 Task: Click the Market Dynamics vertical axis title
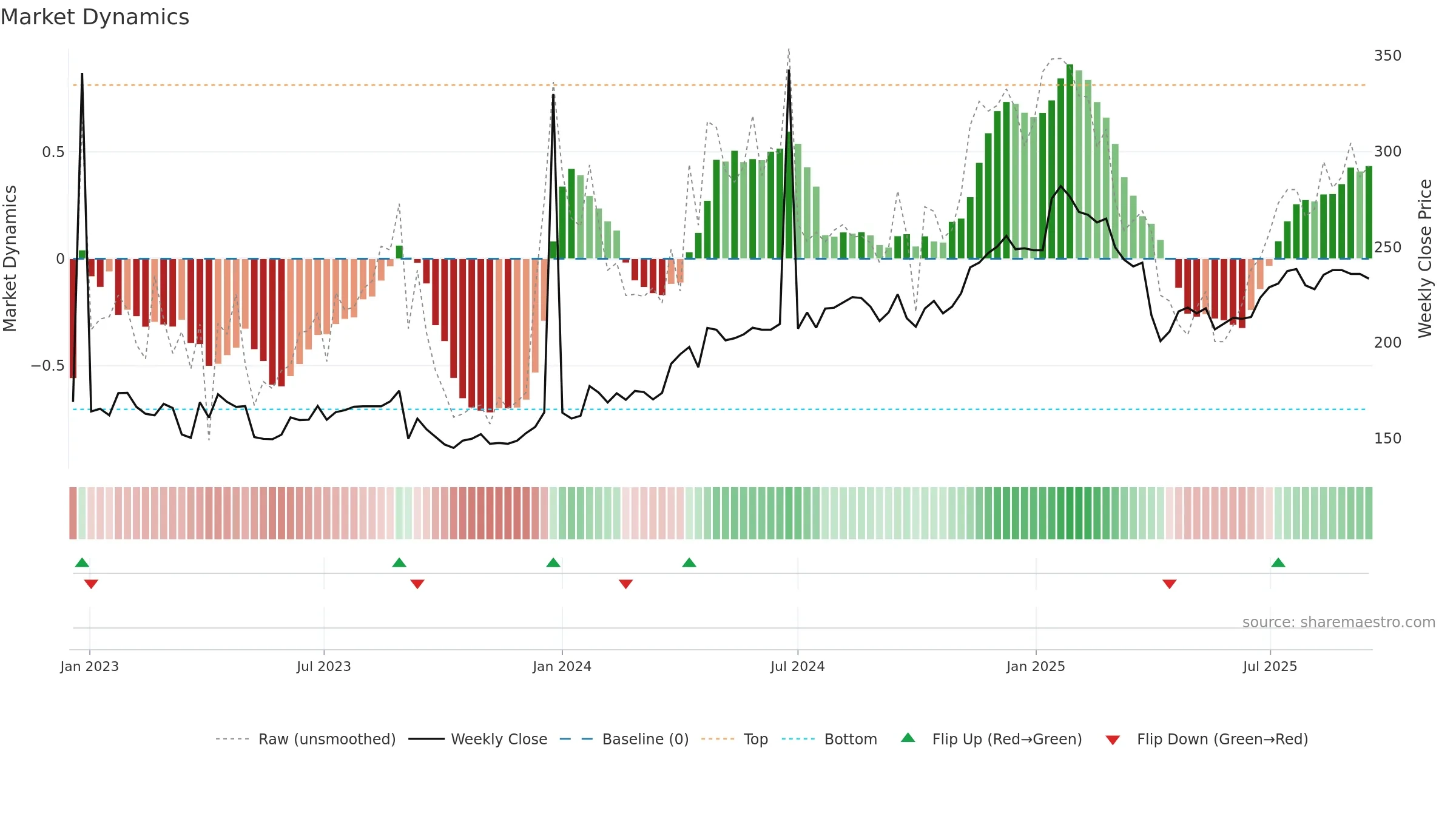click(x=10, y=258)
